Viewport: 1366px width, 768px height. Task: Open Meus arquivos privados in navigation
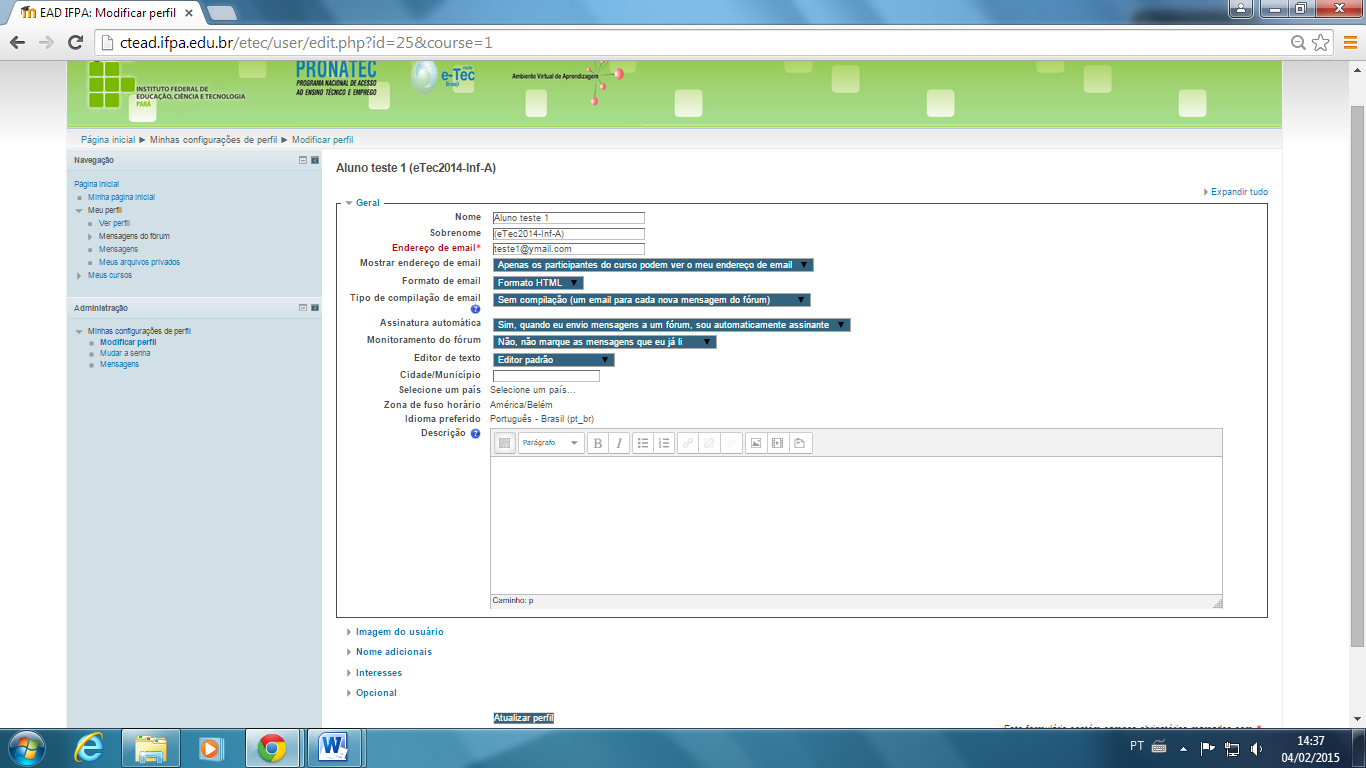tap(139, 262)
